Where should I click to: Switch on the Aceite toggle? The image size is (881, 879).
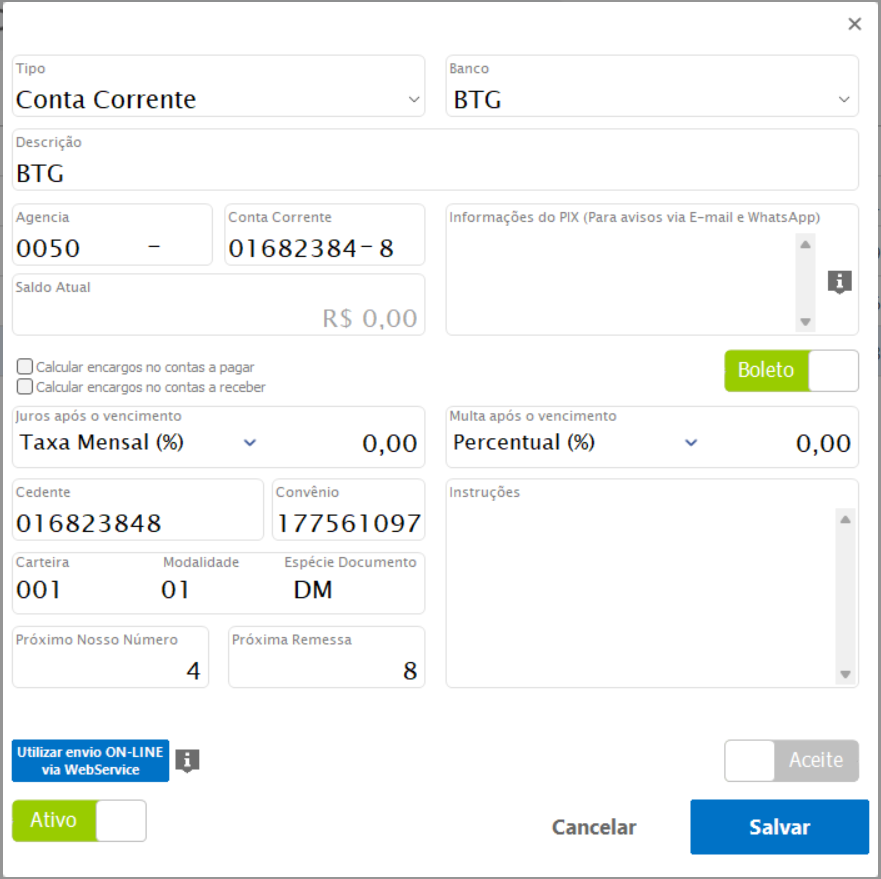click(791, 761)
